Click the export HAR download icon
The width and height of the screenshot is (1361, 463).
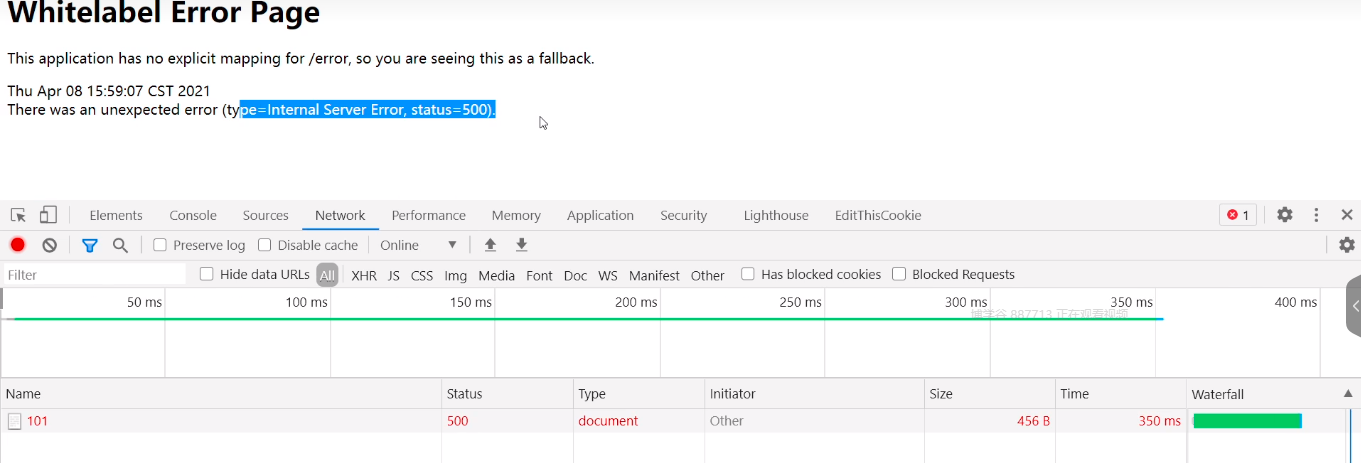click(521, 245)
